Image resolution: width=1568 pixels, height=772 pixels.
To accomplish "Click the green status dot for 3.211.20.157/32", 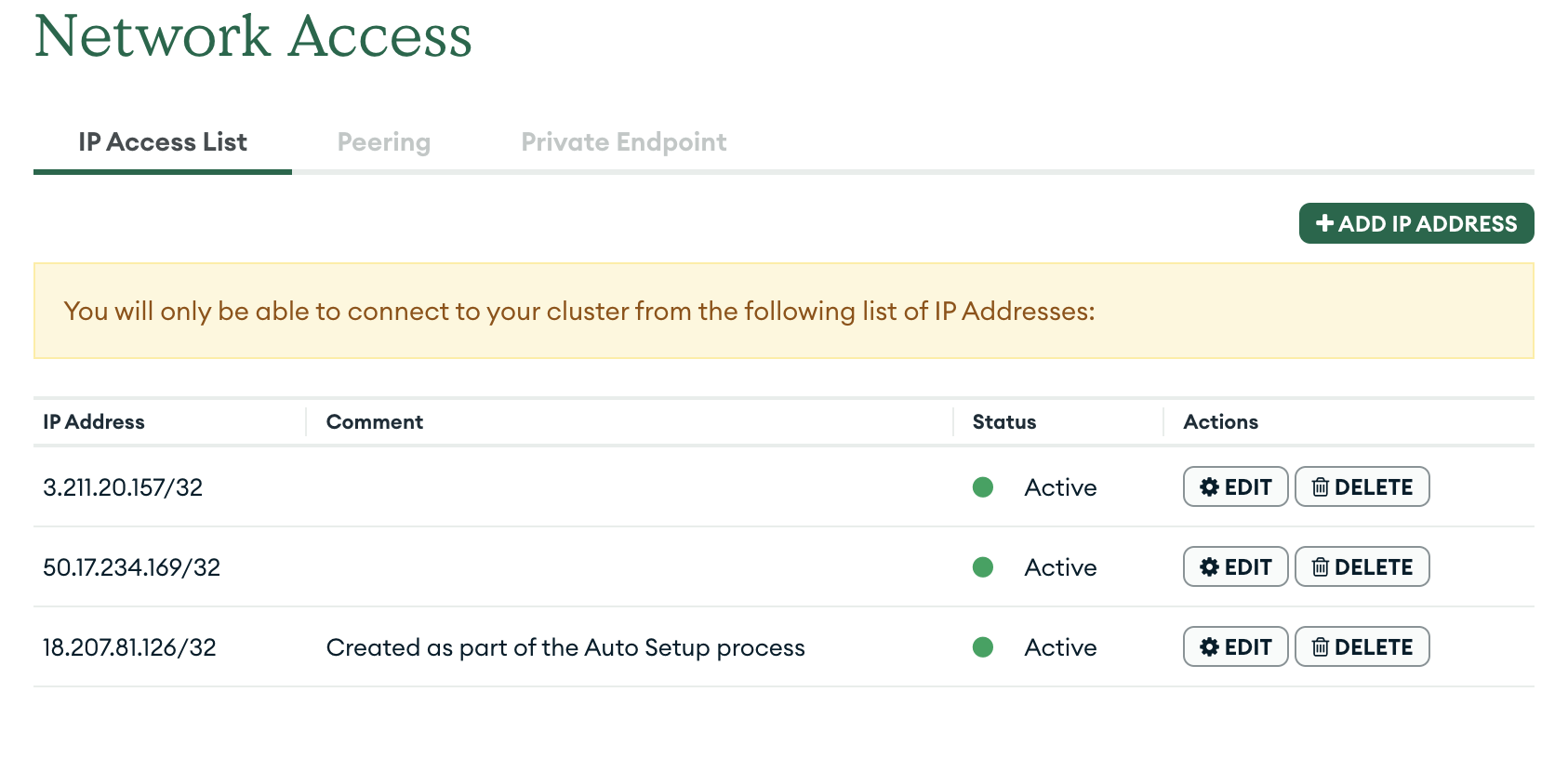I will (983, 486).
